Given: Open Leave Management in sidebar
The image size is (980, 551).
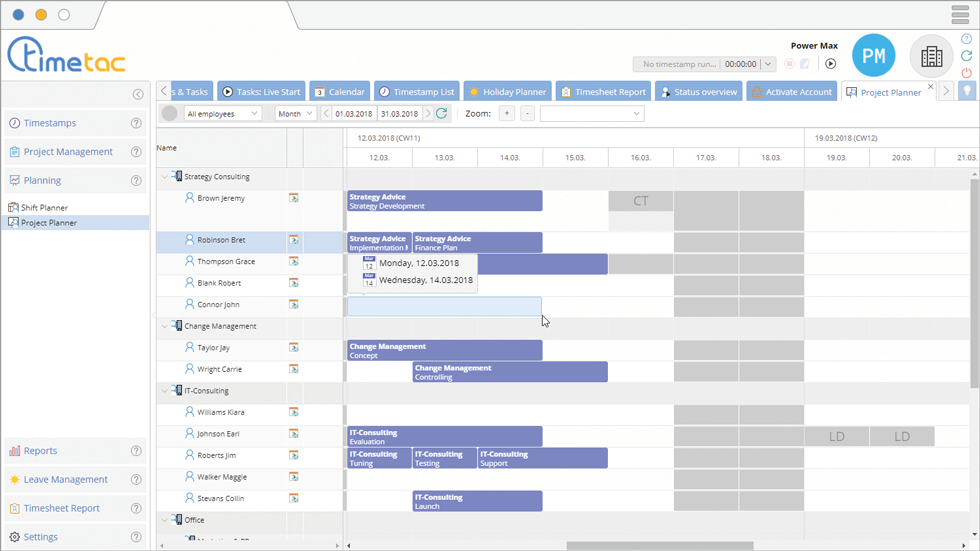Looking at the screenshot, I should [65, 480].
